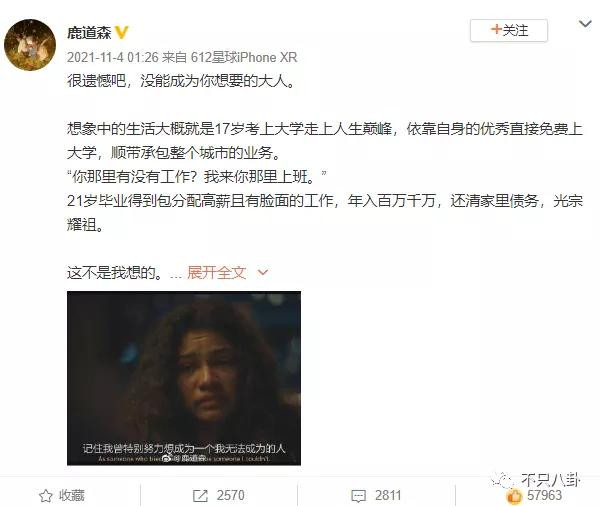This screenshot has width=600, height=506.
Task: Select the comment count 2811
Action: [388, 495]
